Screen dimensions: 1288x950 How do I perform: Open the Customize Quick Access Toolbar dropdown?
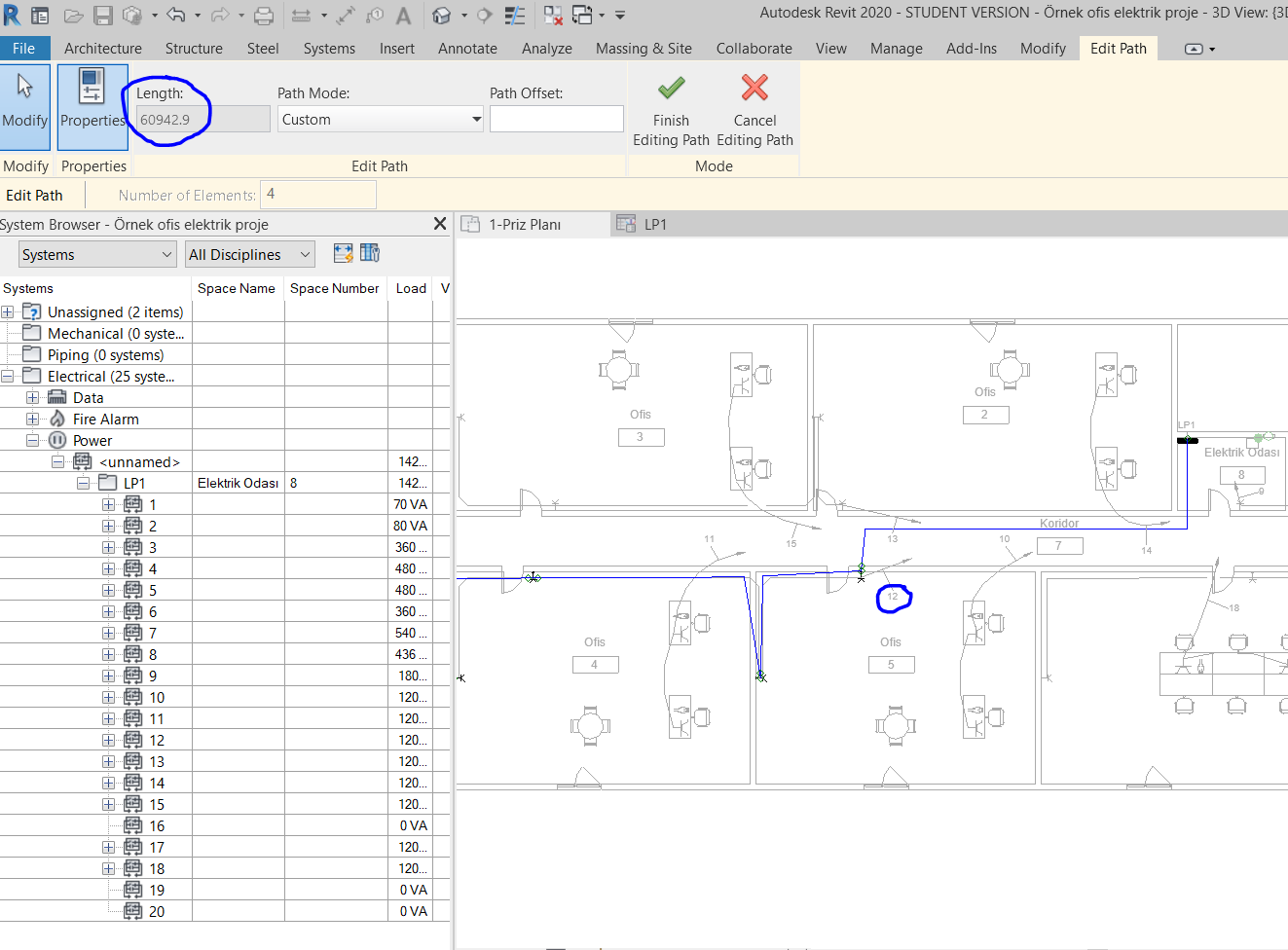[620, 16]
